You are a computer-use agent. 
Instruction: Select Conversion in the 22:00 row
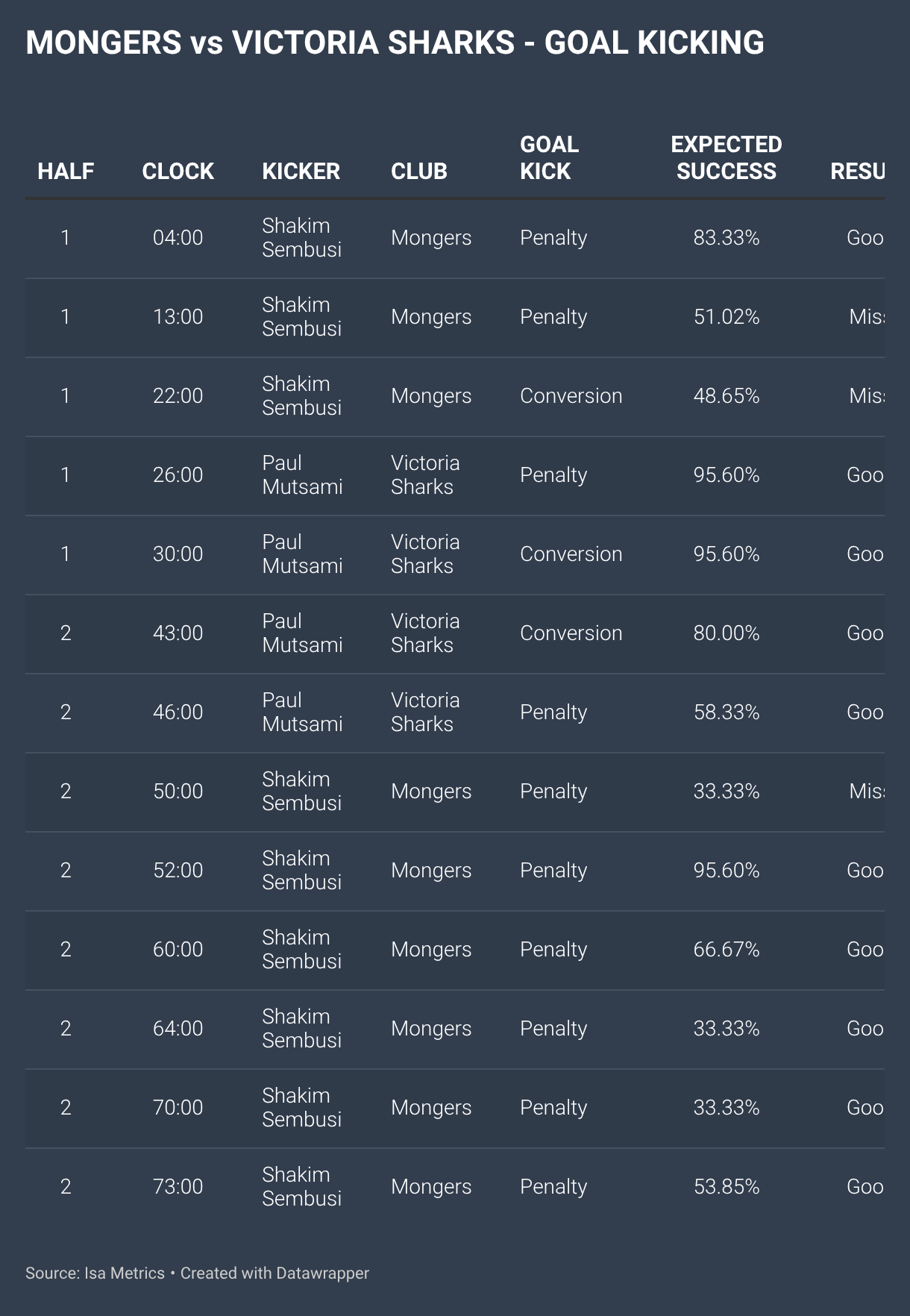571,396
